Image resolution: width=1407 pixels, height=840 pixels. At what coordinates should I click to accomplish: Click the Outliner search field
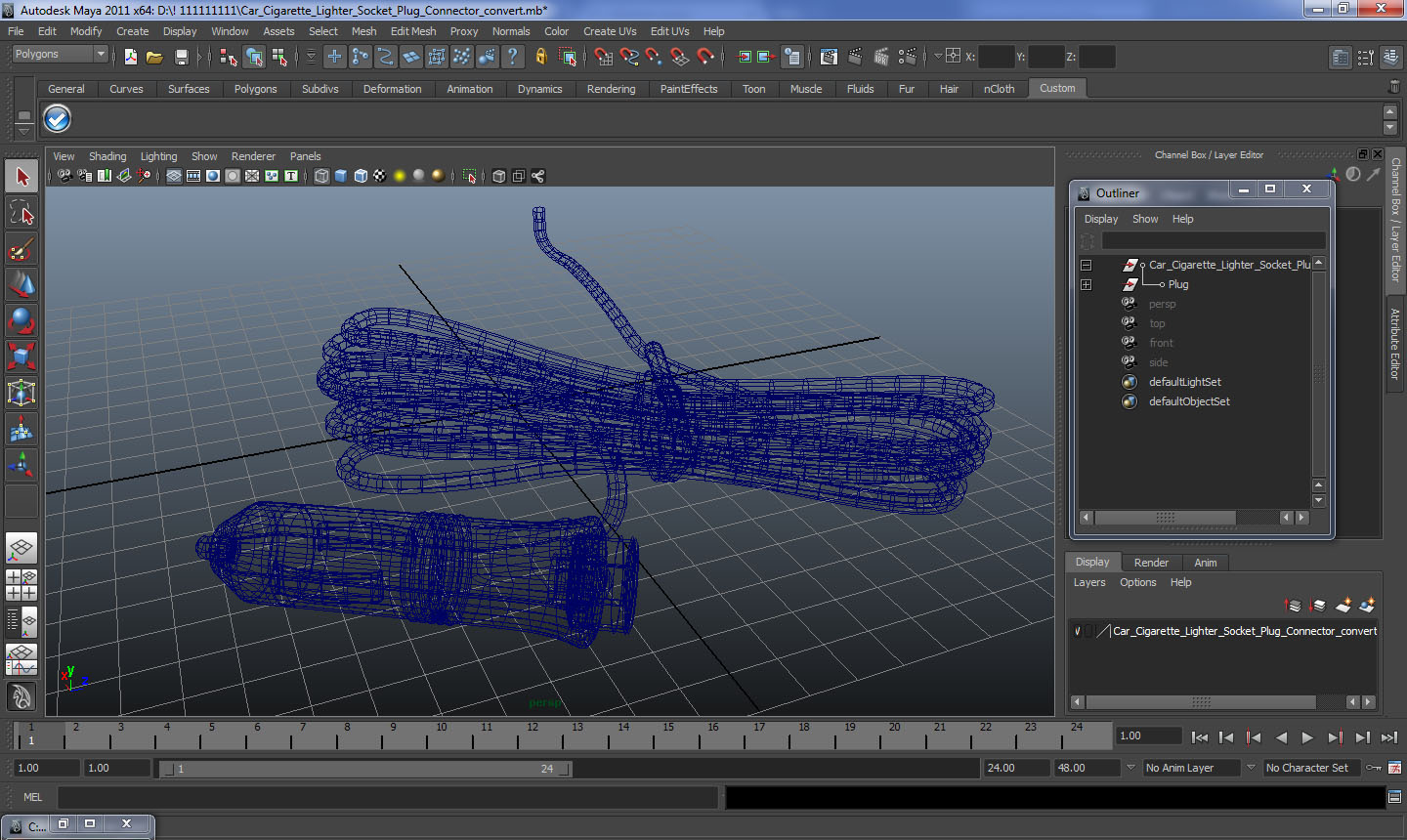[x=1214, y=240]
